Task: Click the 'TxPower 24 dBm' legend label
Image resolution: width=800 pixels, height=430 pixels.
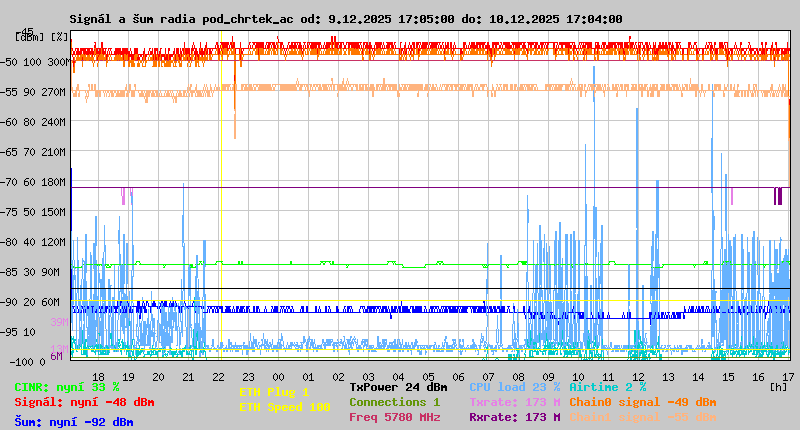Action: 398,387
